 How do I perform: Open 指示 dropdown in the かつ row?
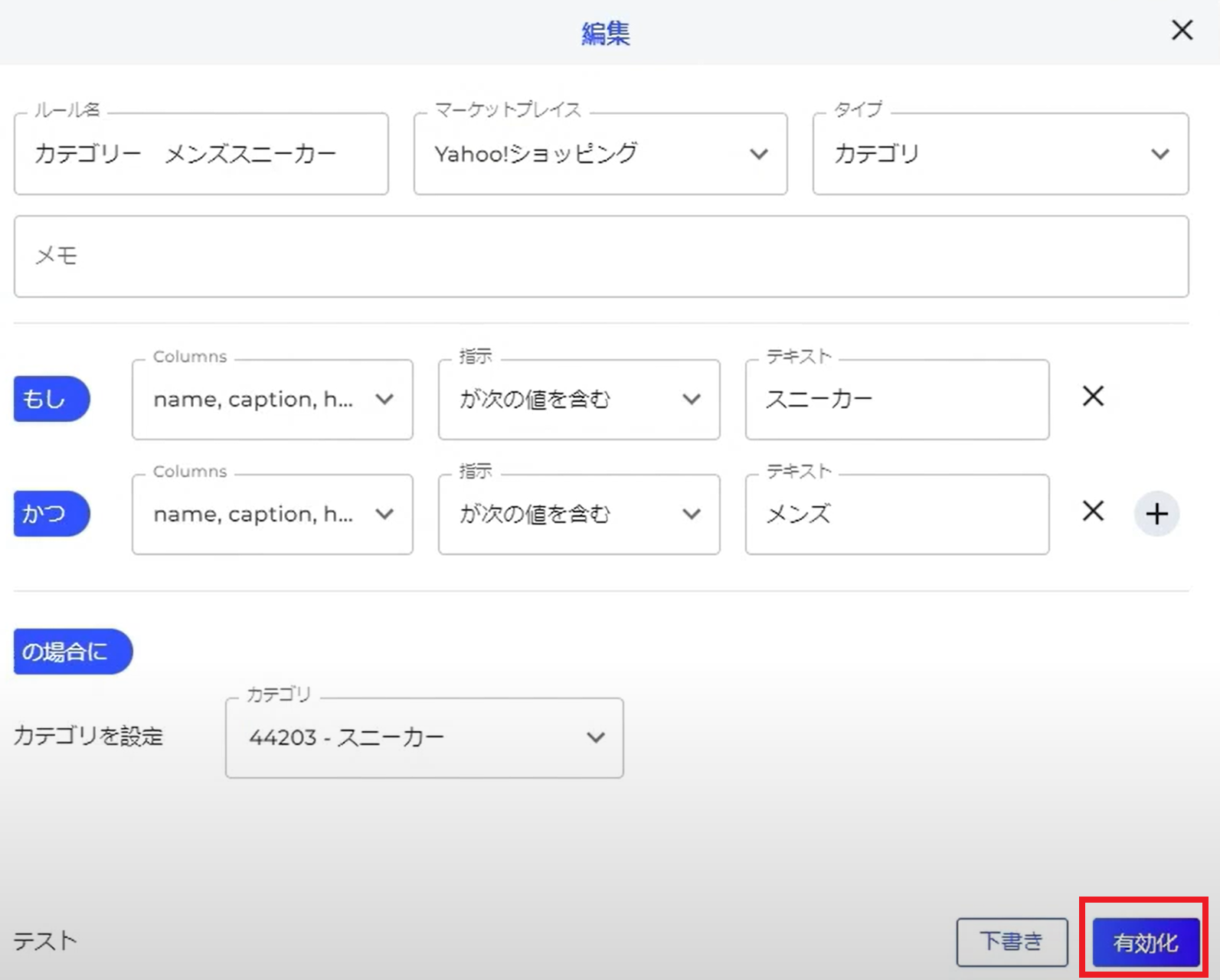pos(579,514)
